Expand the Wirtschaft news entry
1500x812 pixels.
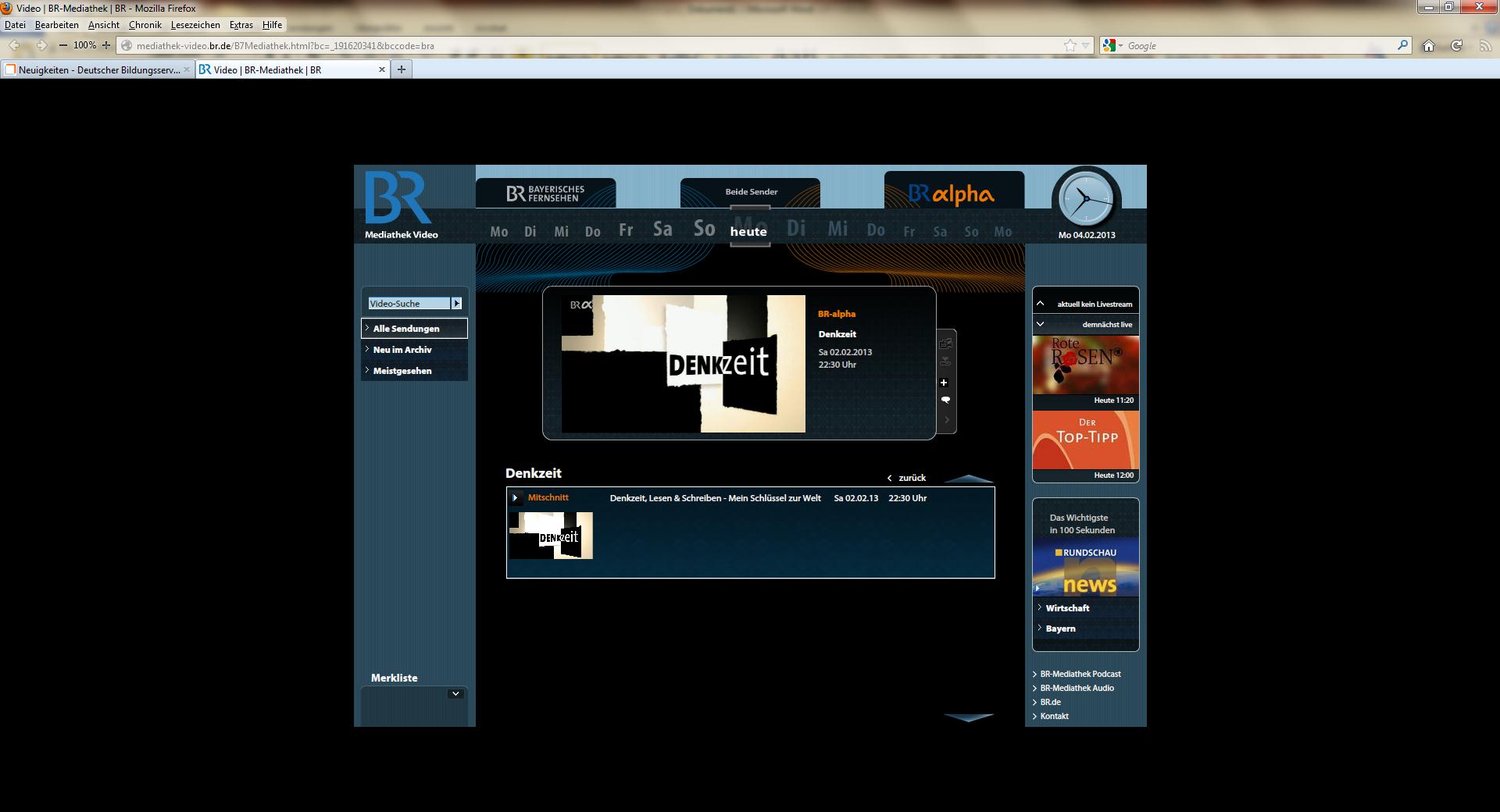coord(1086,608)
